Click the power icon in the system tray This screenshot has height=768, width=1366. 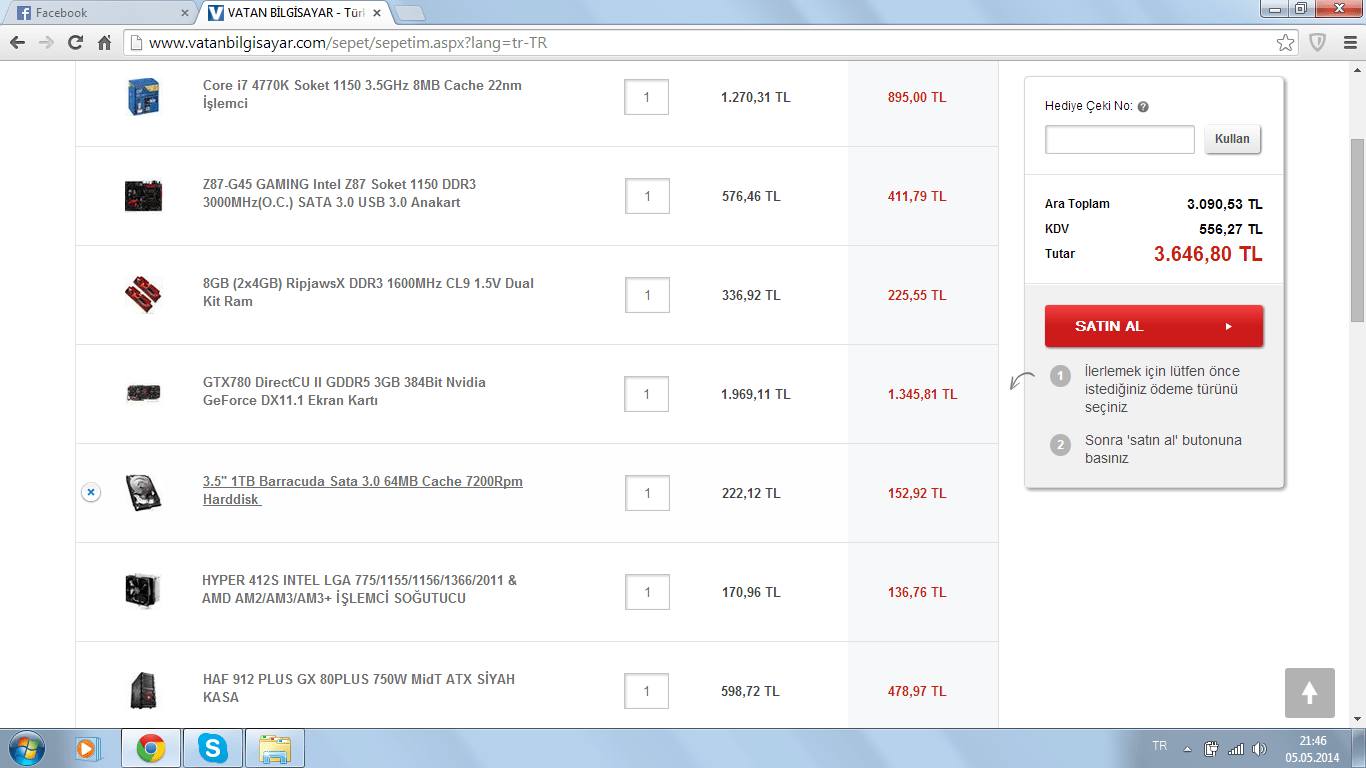pos(1211,748)
